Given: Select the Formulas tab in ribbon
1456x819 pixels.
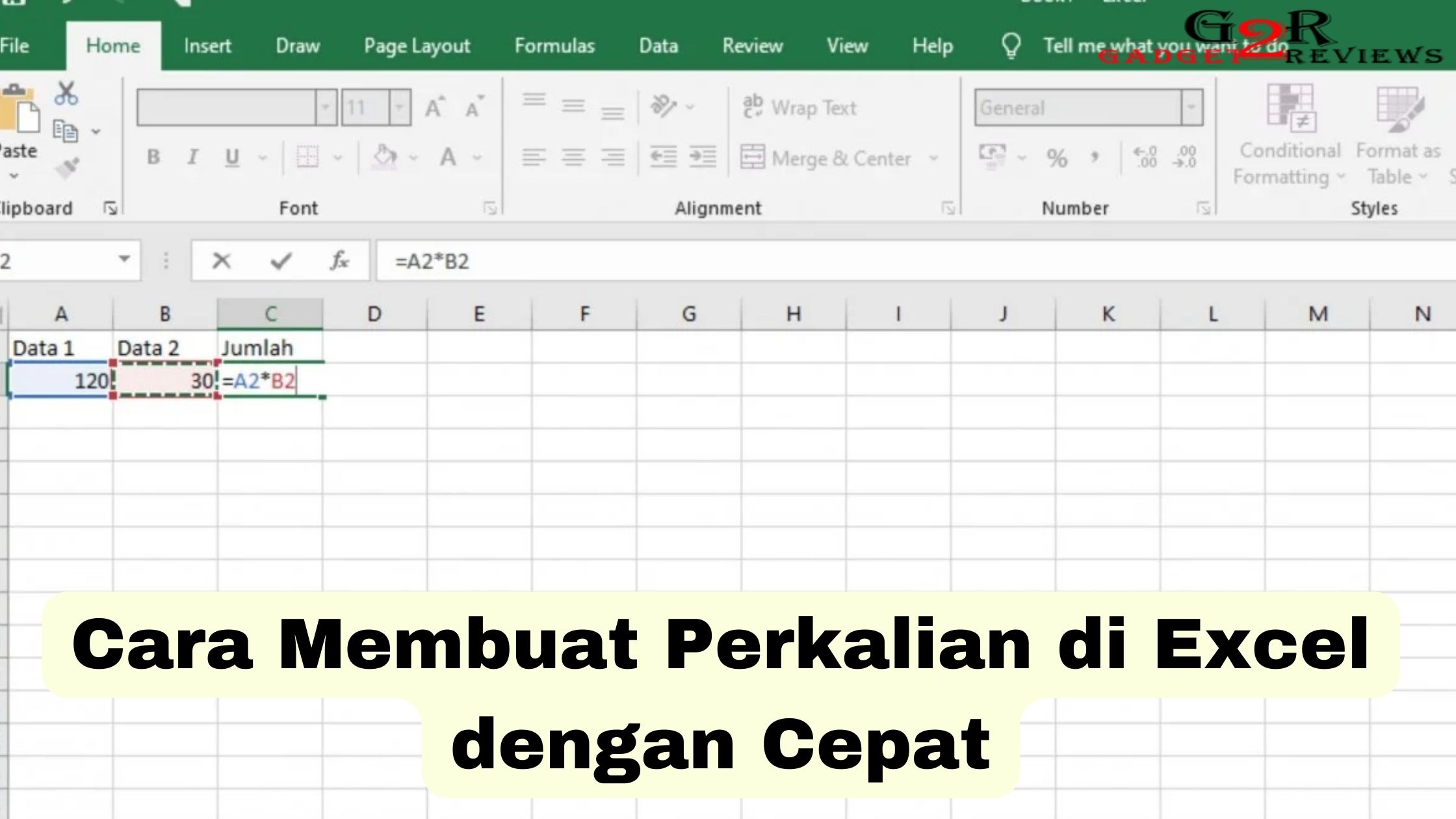Looking at the screenshot, I should [x=555, y=46].
